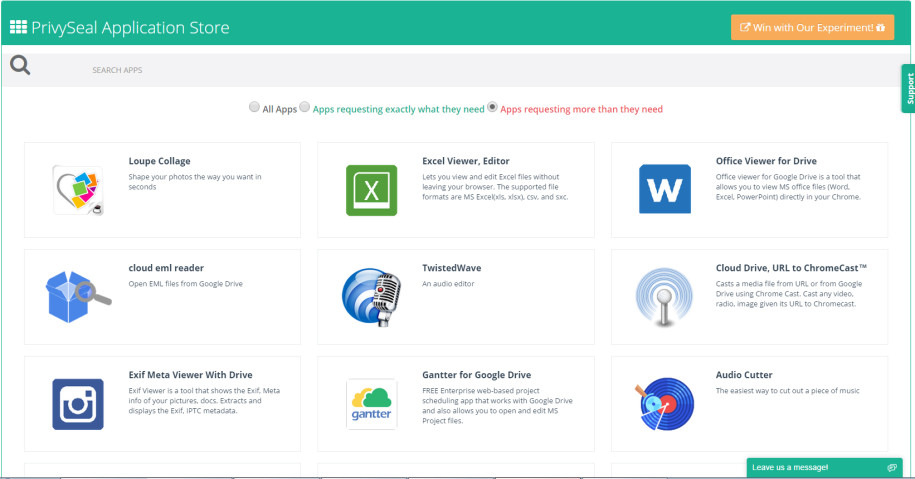Open Gantter for Google Drive title

point(477,375)
